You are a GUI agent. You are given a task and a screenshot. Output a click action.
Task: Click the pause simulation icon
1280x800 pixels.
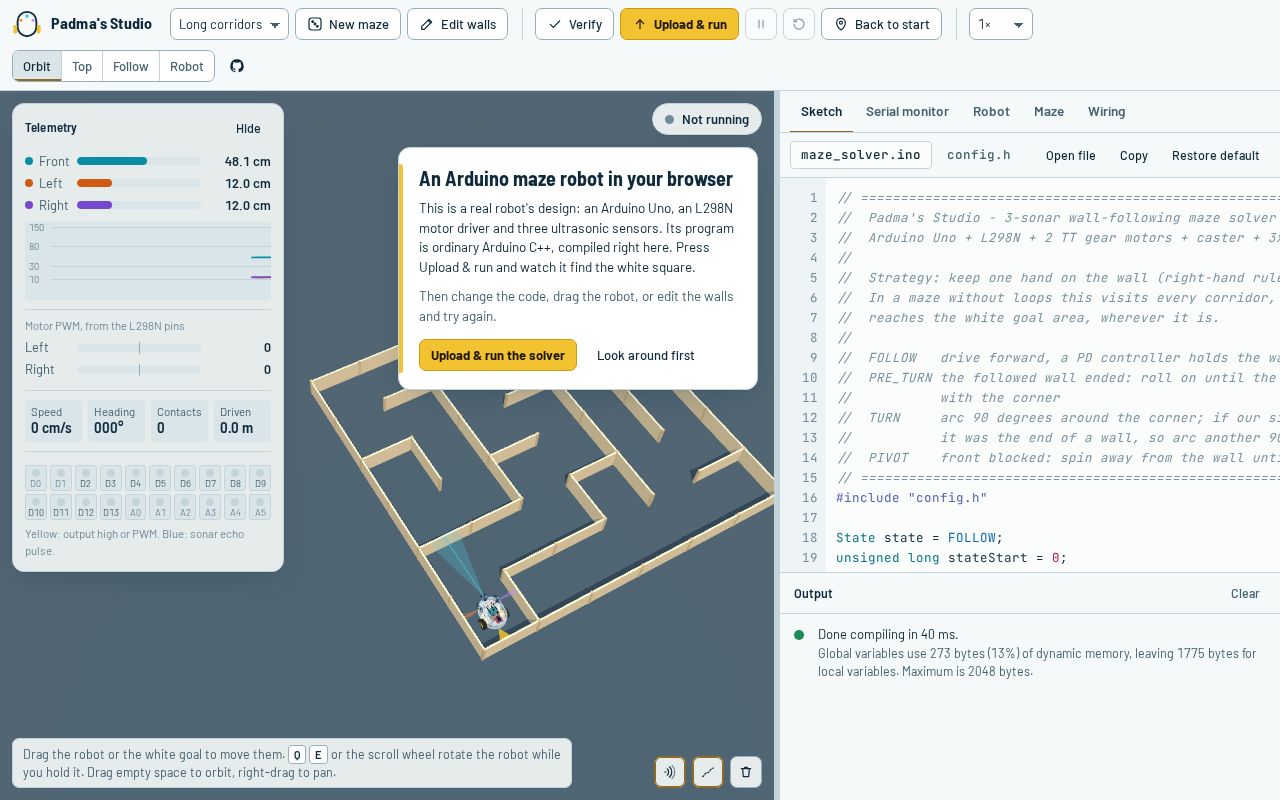coord(761,24)
